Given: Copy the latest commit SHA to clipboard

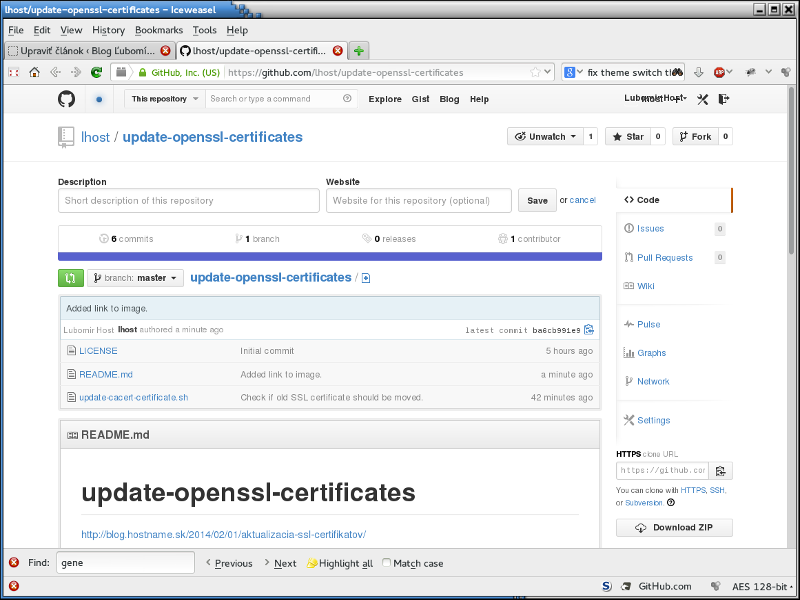Looking at the screenshot, I should pos(589,330).
